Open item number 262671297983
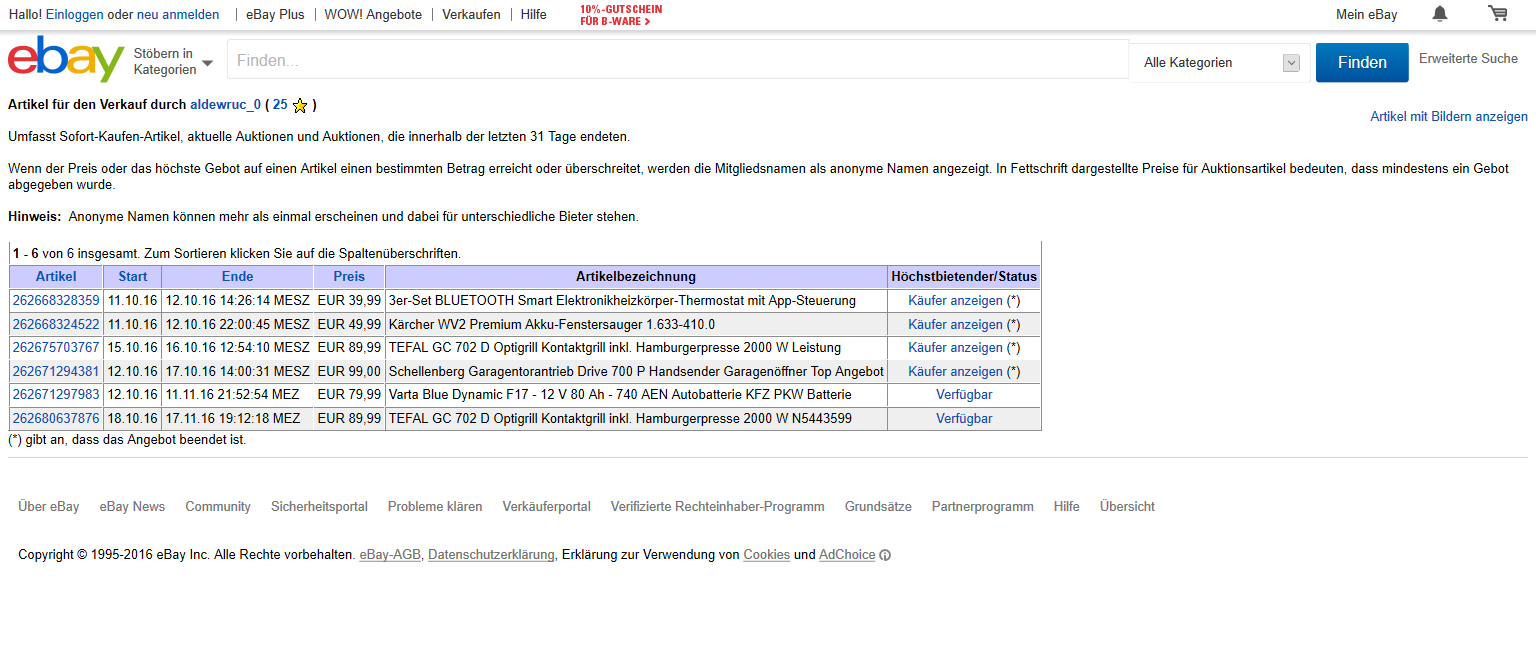 point(56,395)
